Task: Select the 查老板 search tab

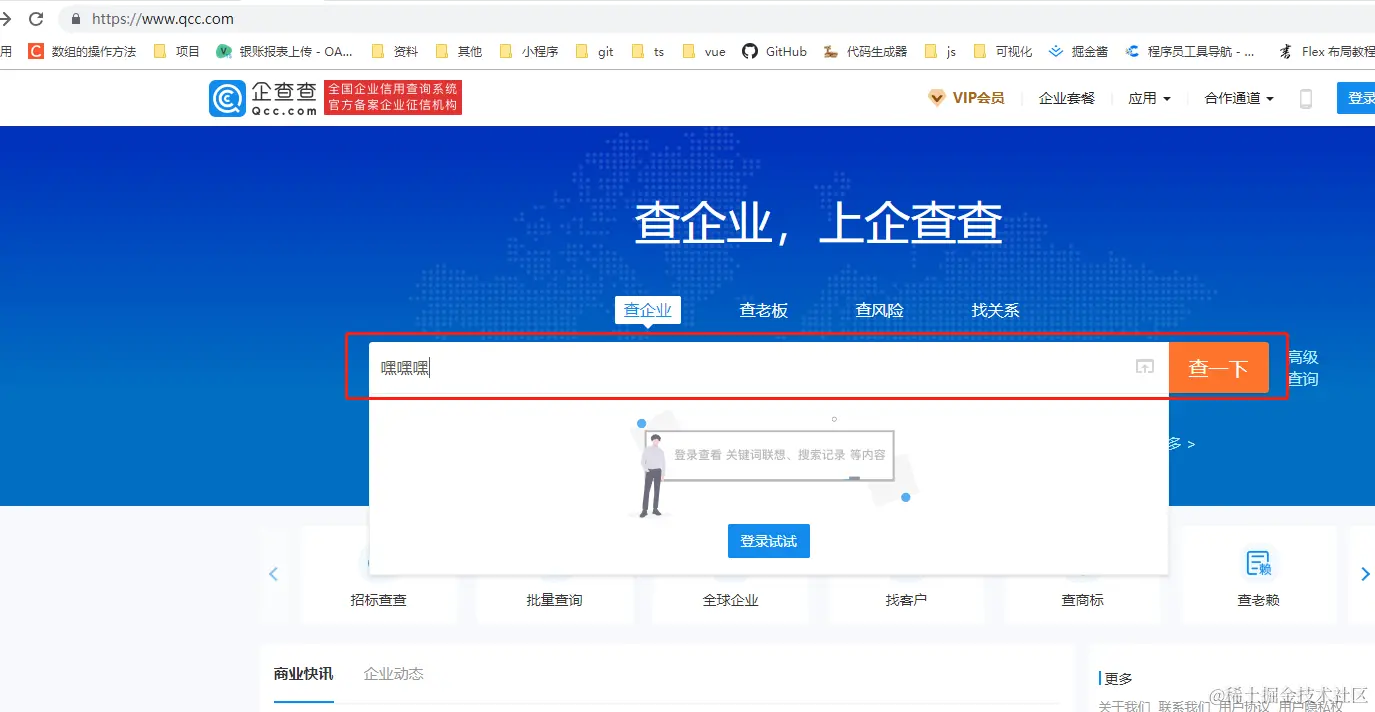Action: [x=764, y=310]
